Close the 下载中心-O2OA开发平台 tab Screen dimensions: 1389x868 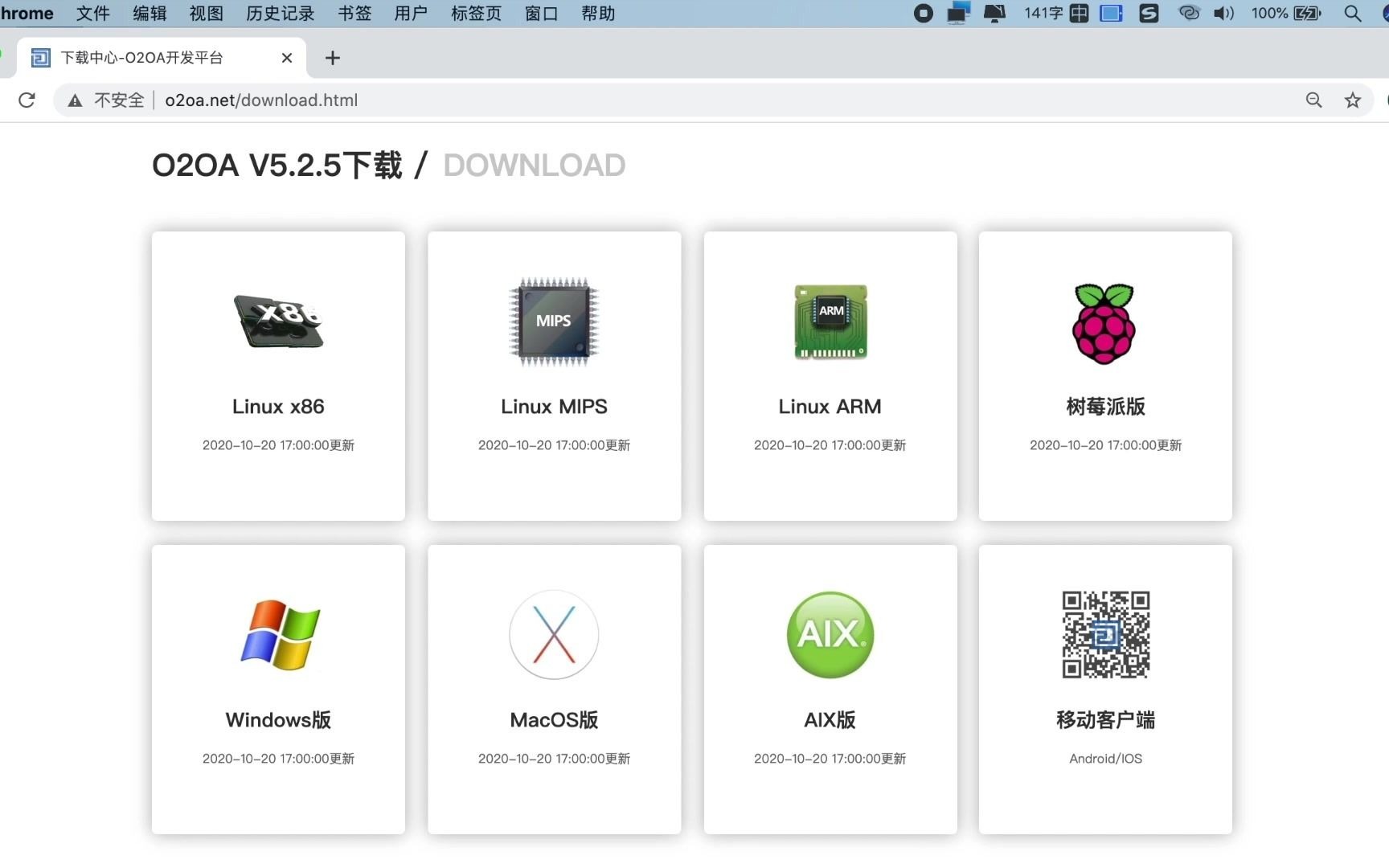click(287, 58)
